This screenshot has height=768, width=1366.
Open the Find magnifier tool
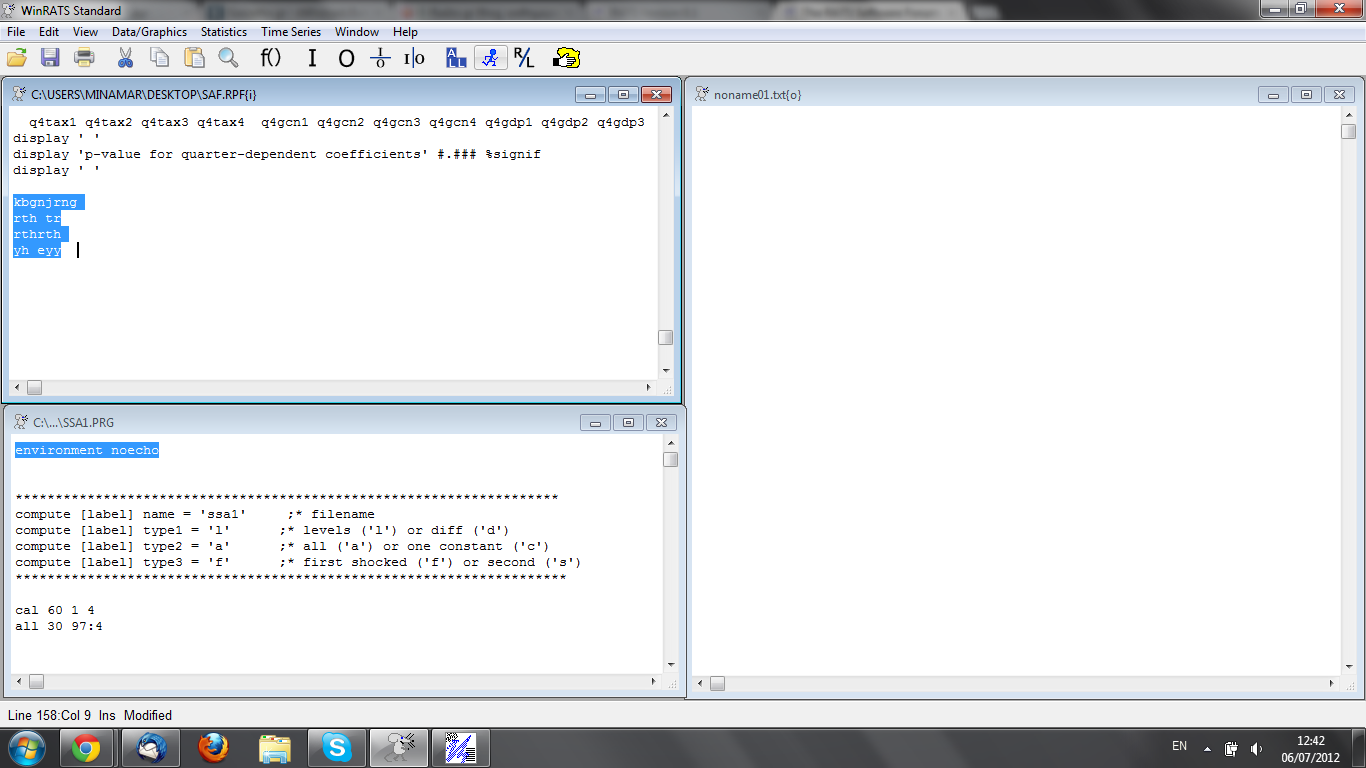(x=228, y=58)
